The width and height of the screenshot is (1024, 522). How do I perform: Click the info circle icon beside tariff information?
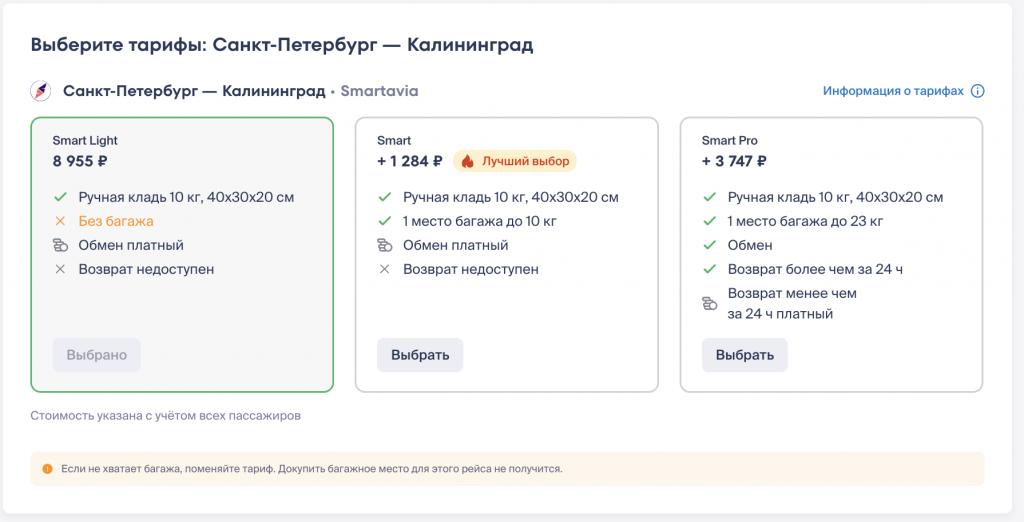pos(978,91)
